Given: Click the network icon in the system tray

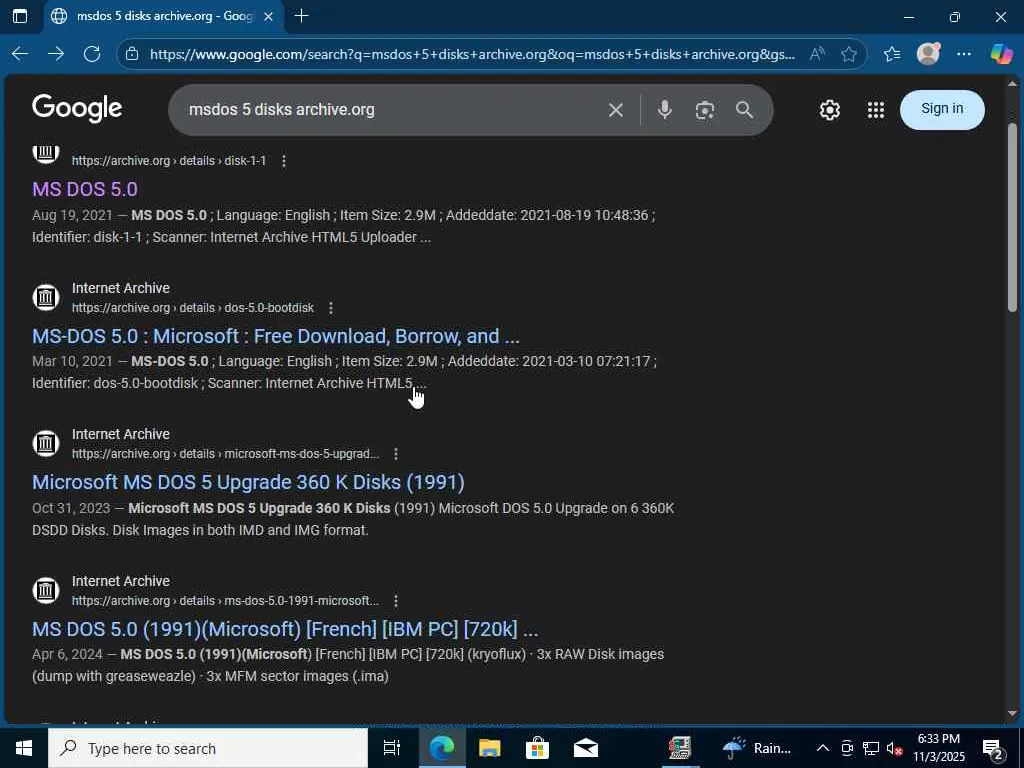Looking at the screenshot, I should tap(871, 748).
